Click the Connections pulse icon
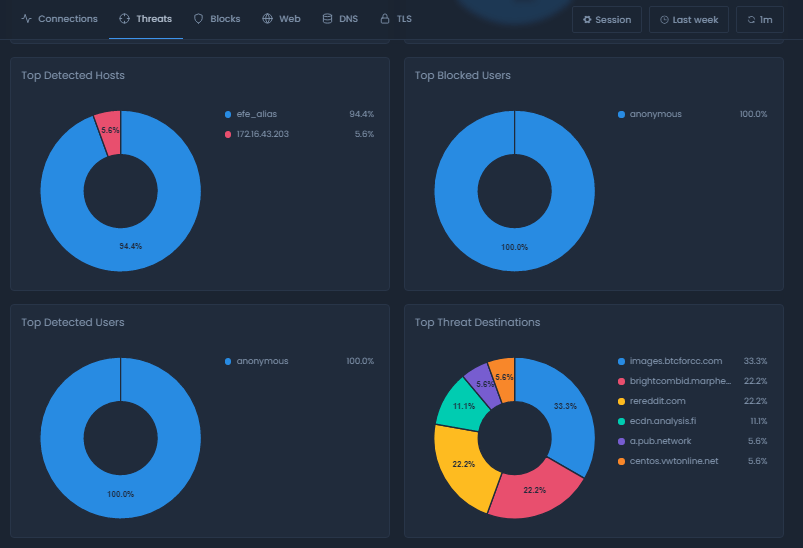The height and width of the screenshot is (548, 803). 27,19
